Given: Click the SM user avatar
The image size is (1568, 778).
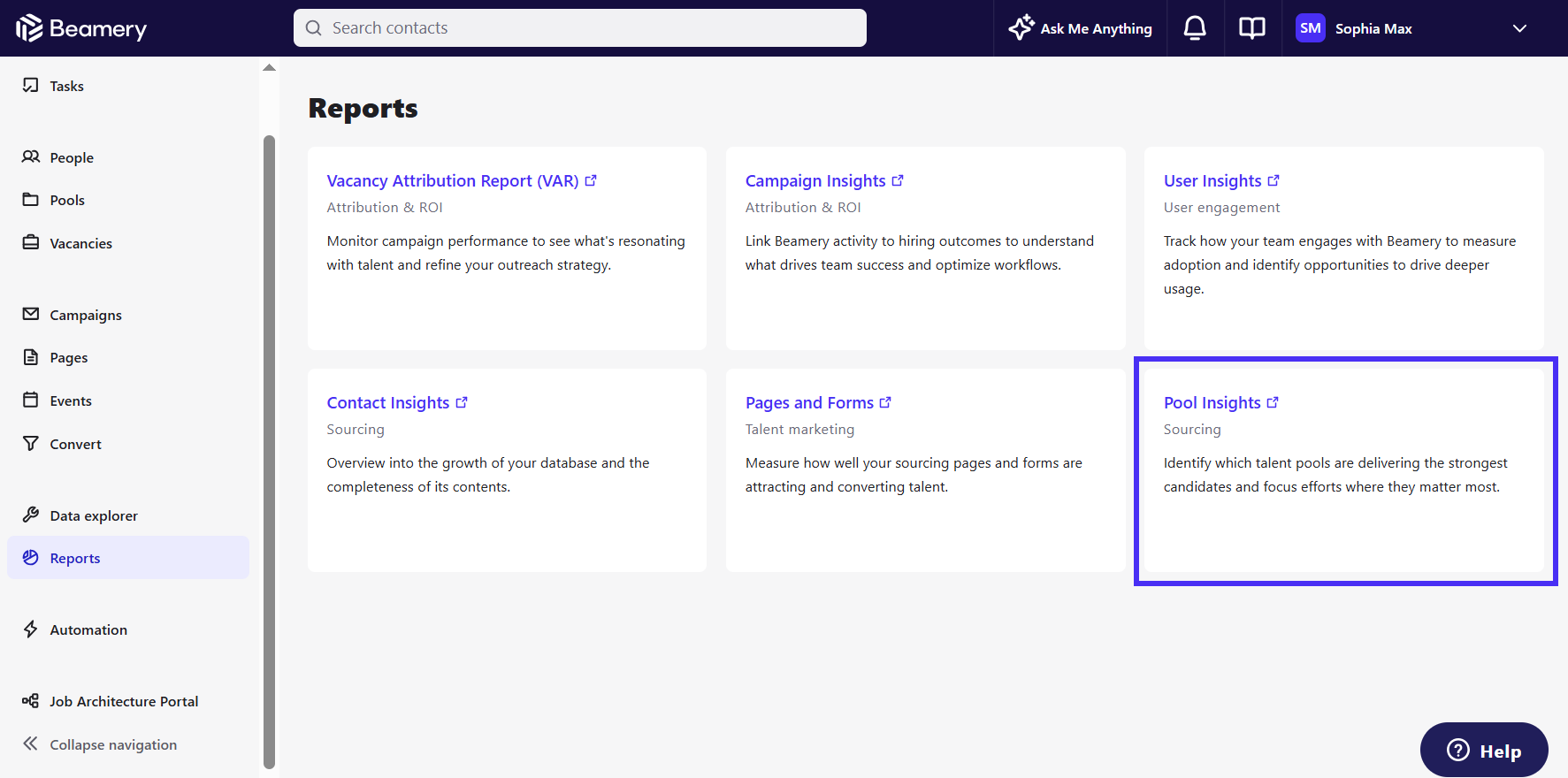Looking at the screenshot, I should coord(1310,28).
